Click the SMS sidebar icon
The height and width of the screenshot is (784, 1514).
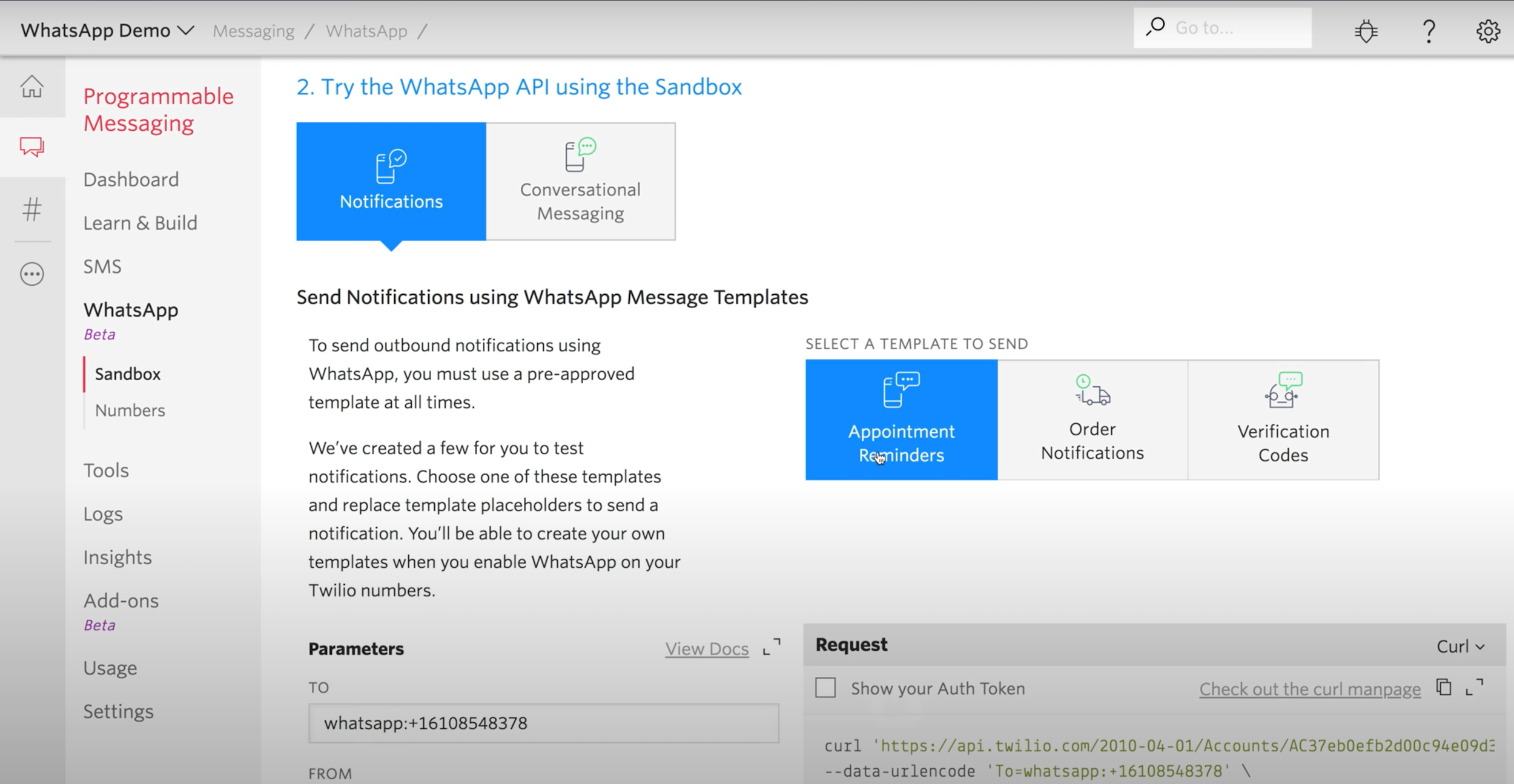coord(100,266)
